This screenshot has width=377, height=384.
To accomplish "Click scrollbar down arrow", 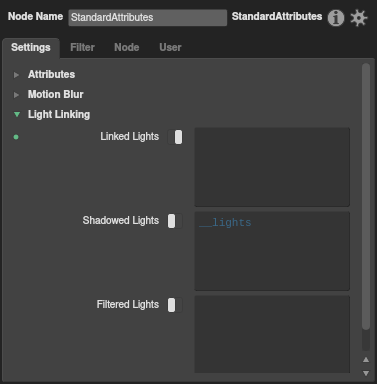I will point(366,373).
